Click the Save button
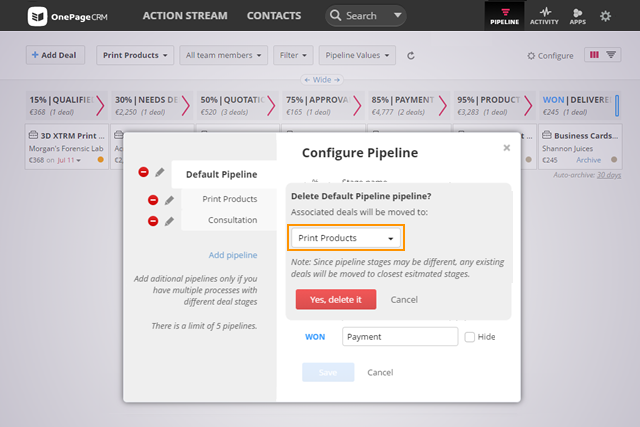 click(x=328, y=372)
